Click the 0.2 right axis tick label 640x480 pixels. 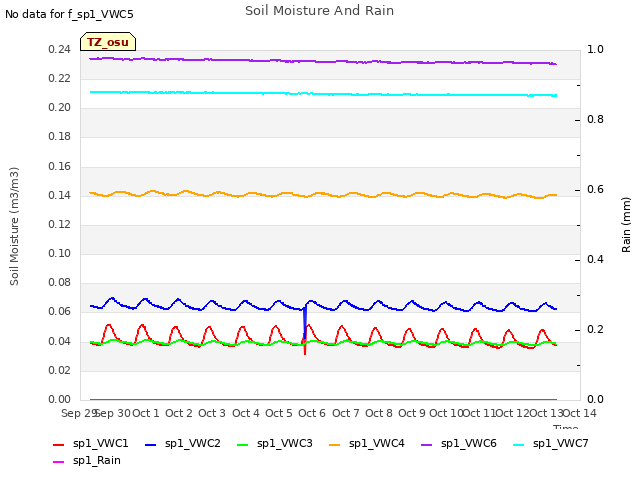tap(595, 330)
